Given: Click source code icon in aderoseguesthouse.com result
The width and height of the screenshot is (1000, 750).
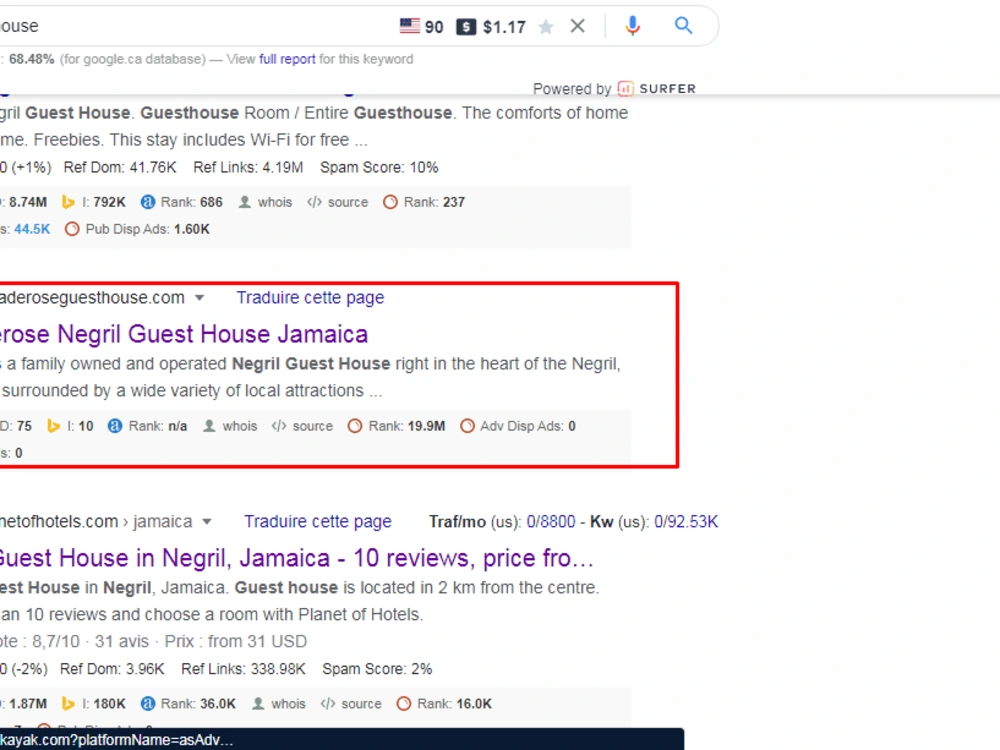Looking at the screenshot, I should pyautogui.click(x=279, y=426).
